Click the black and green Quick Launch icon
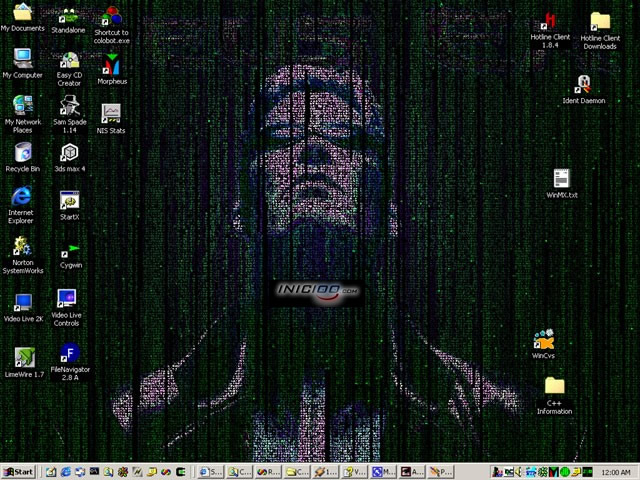 (181, 472)
